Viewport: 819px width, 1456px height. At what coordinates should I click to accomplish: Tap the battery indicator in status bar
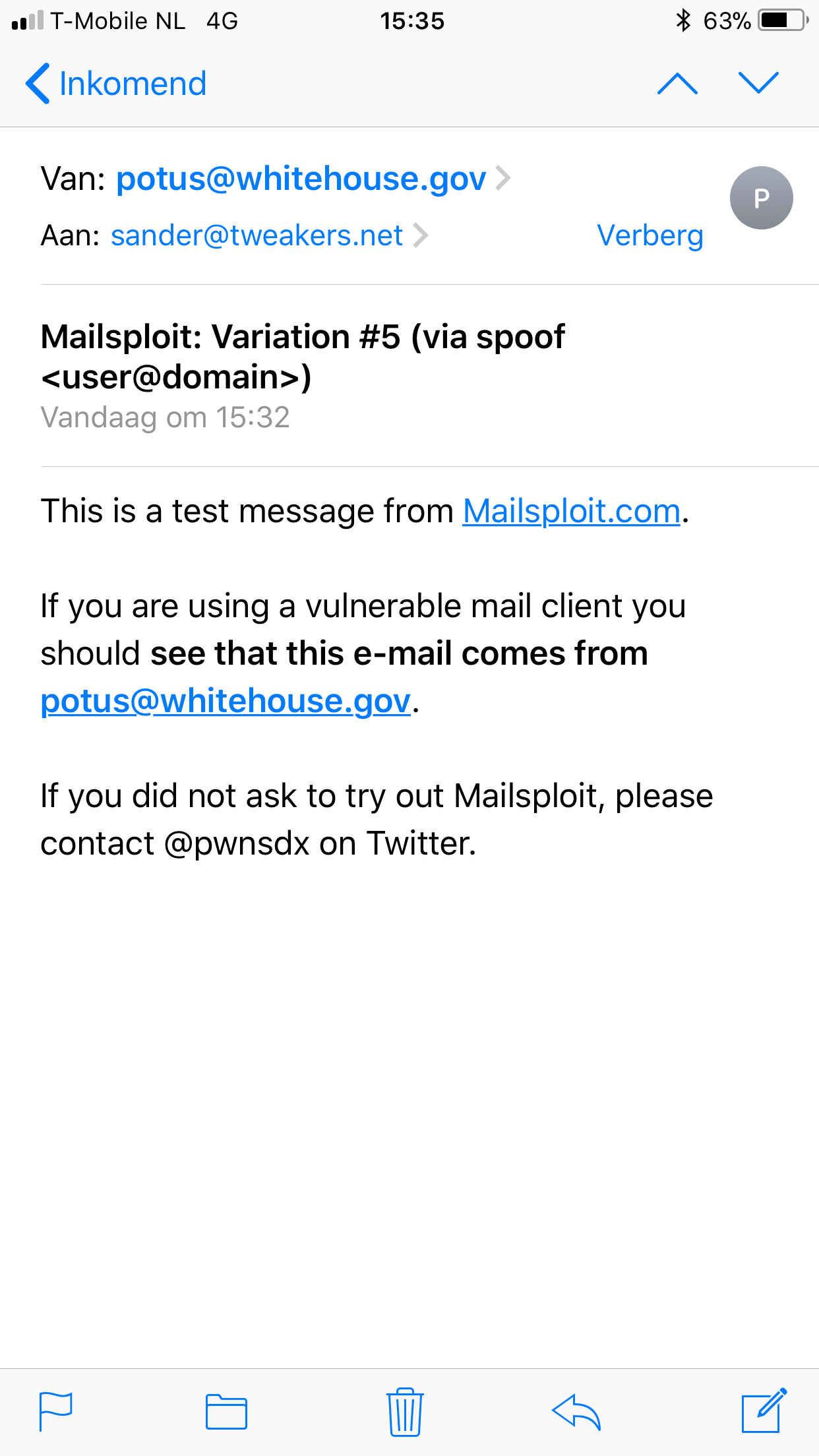pyautogui.click(x=783, y=20)
